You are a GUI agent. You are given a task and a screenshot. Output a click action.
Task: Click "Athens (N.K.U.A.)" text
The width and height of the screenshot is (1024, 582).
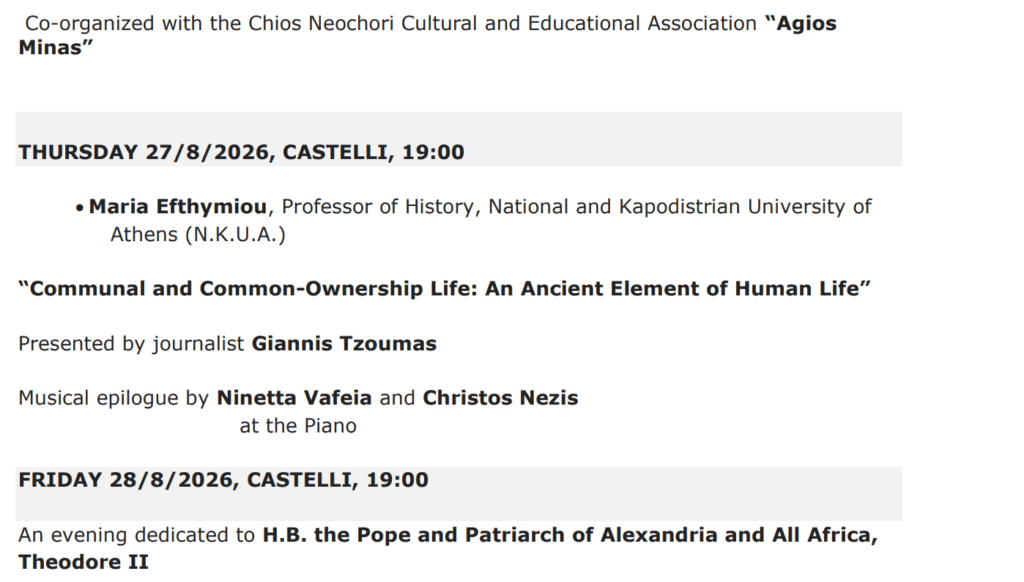(198, 234)
